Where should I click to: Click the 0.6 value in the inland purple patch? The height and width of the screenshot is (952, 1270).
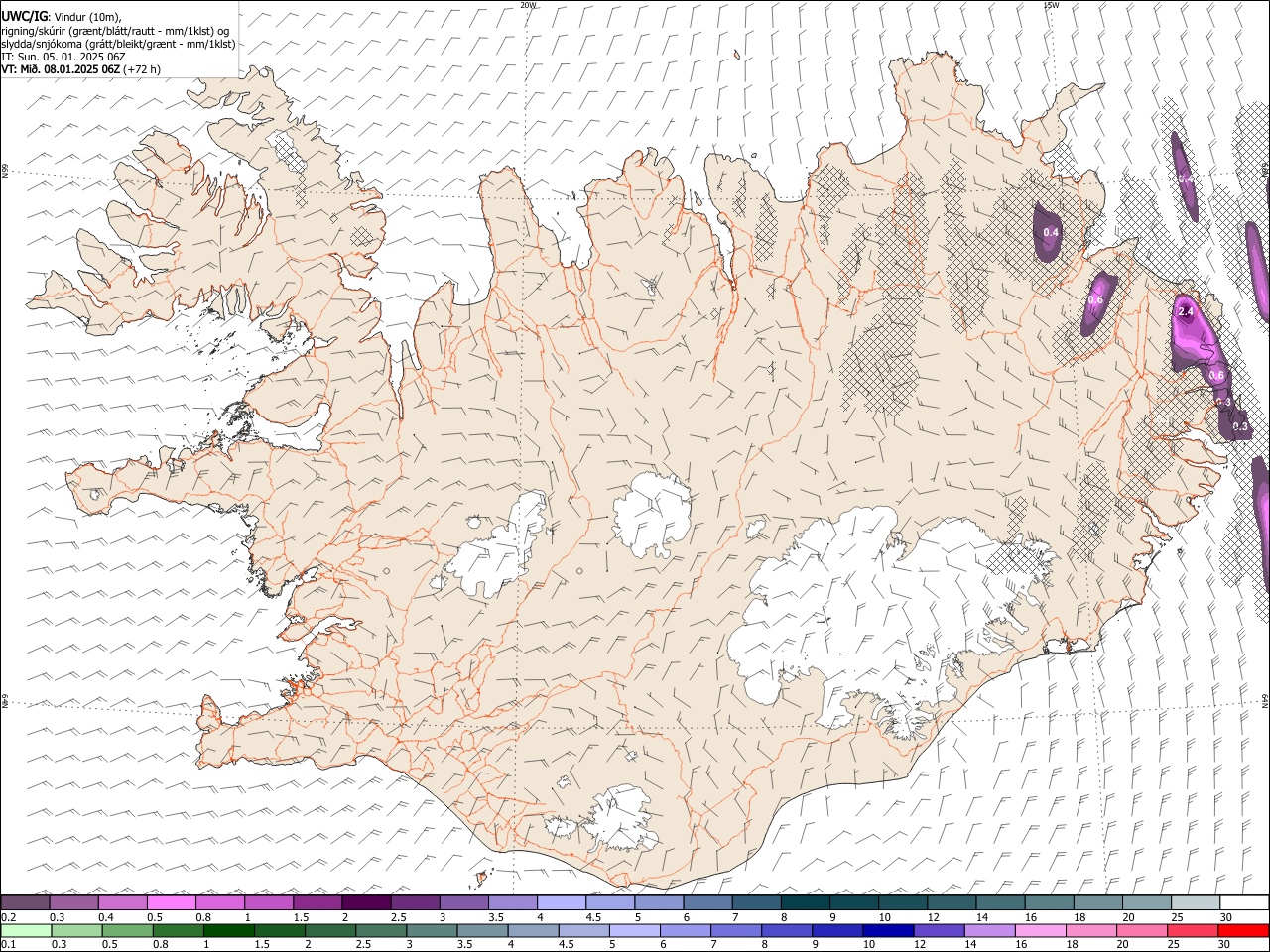point(1096,299)
